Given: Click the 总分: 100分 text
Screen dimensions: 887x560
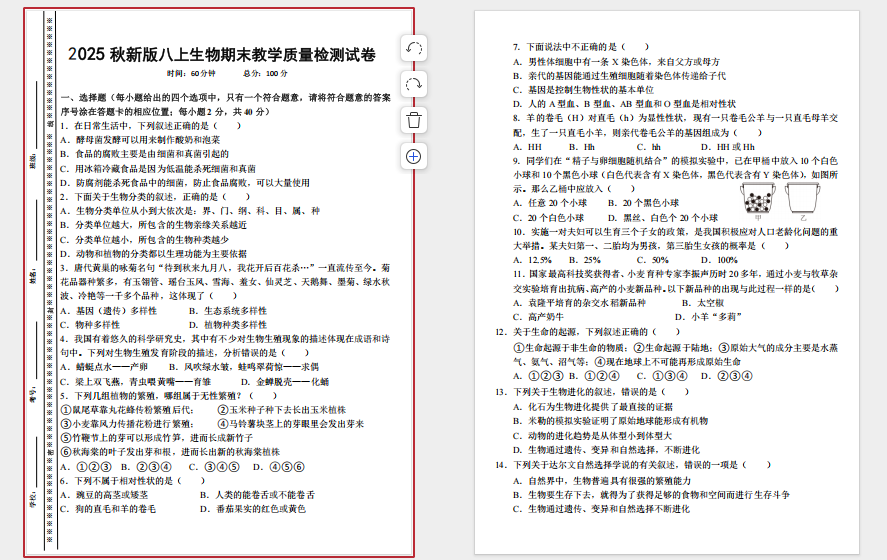Looking at the screenshot, I should [266, 74].
